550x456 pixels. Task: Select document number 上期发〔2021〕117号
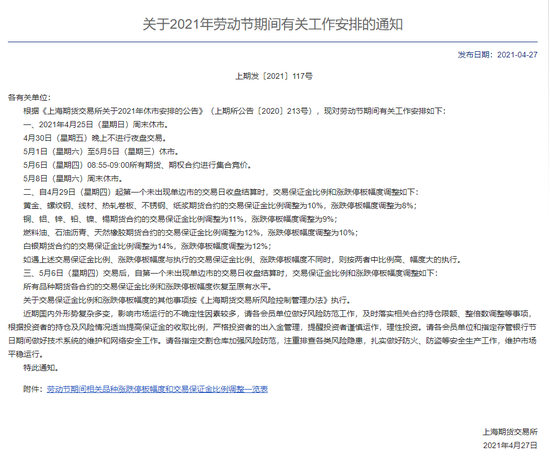274,76
